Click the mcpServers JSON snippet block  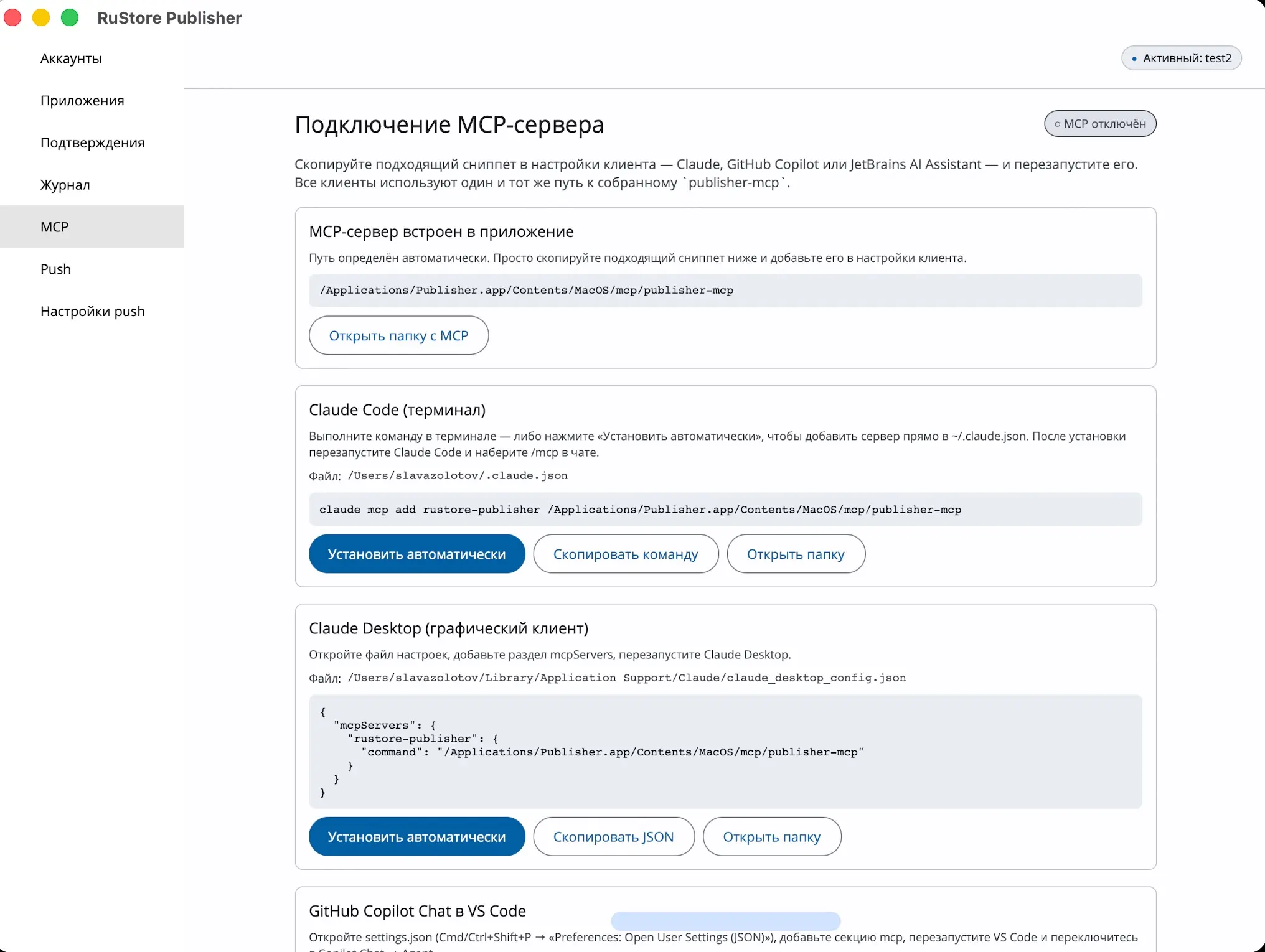point(725,752)
